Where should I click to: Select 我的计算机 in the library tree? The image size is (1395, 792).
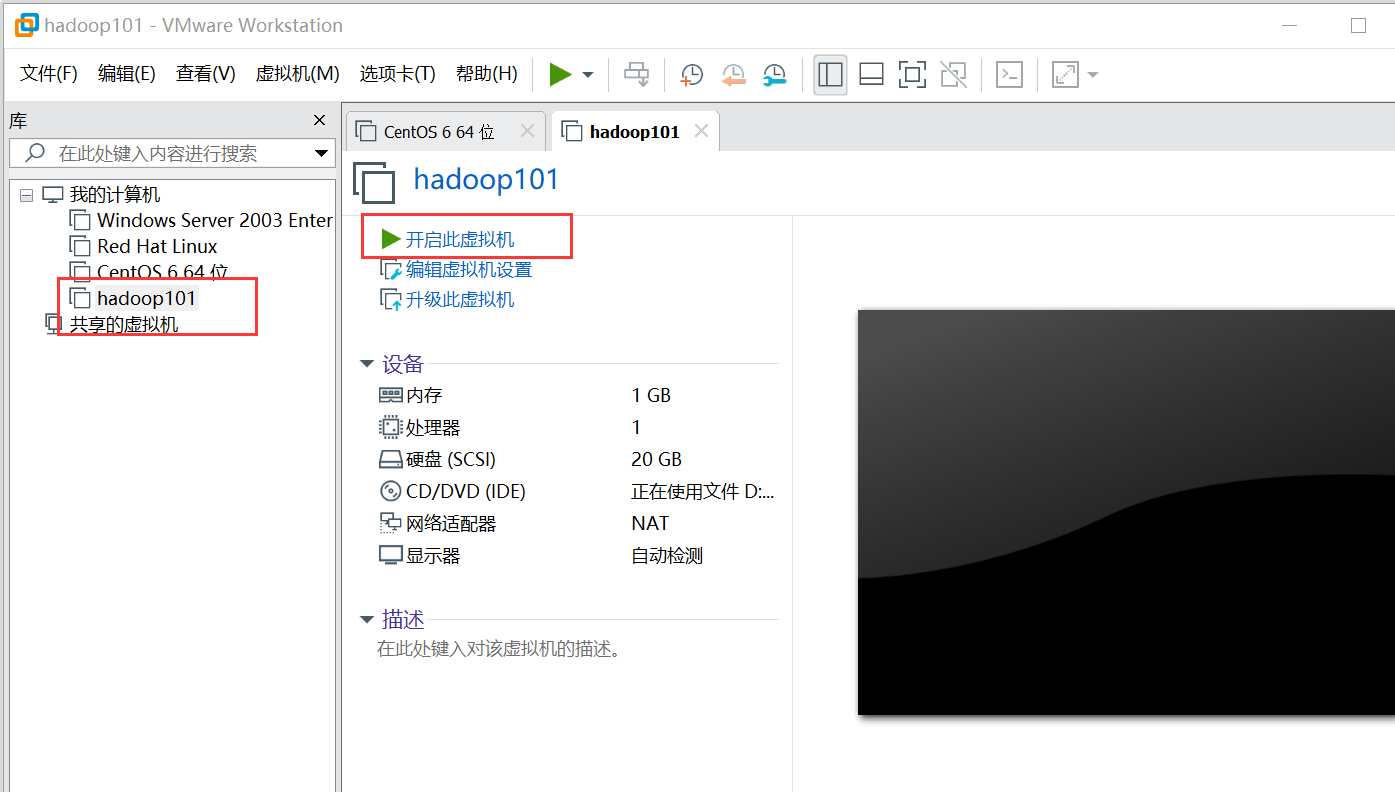pos(114,195)
